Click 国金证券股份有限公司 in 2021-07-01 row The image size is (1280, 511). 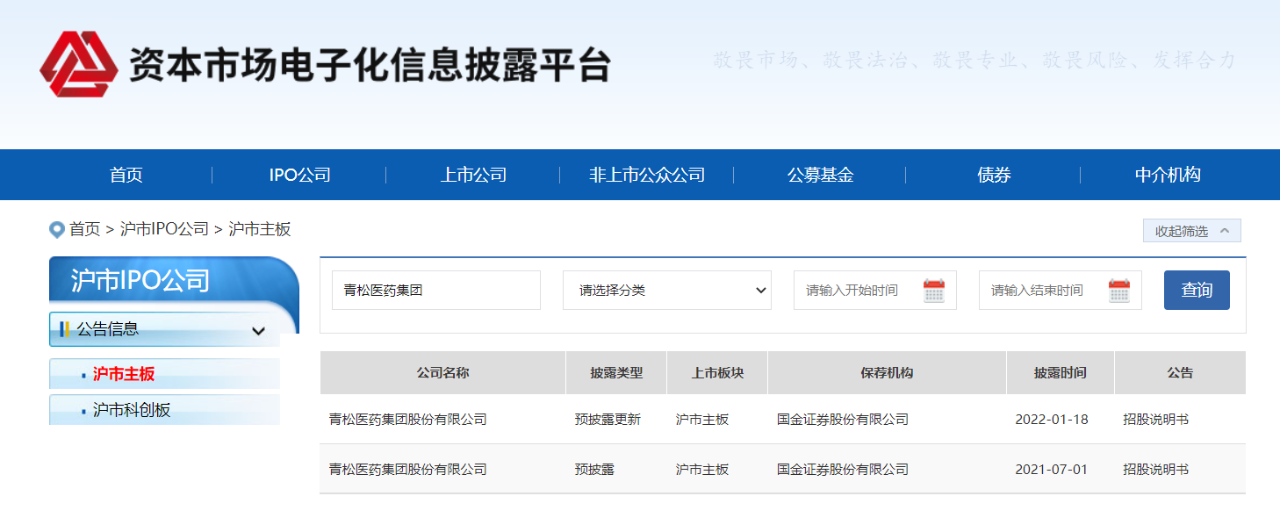pyautogui.click(x=843, y=469)
